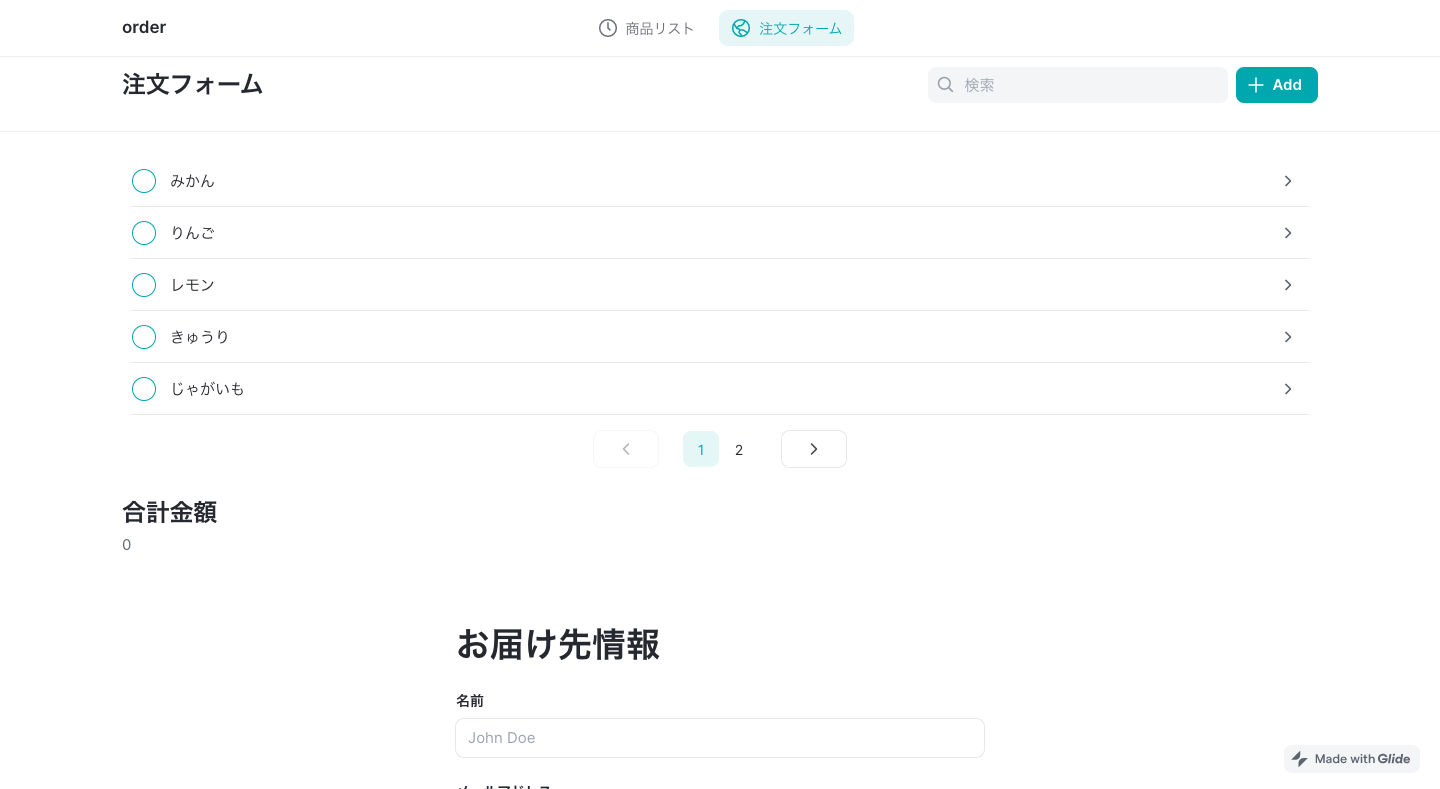Screen dimensions: 1440x789
Task: Open the じゃがいも row arrow
Action: tap(1288, 389)
